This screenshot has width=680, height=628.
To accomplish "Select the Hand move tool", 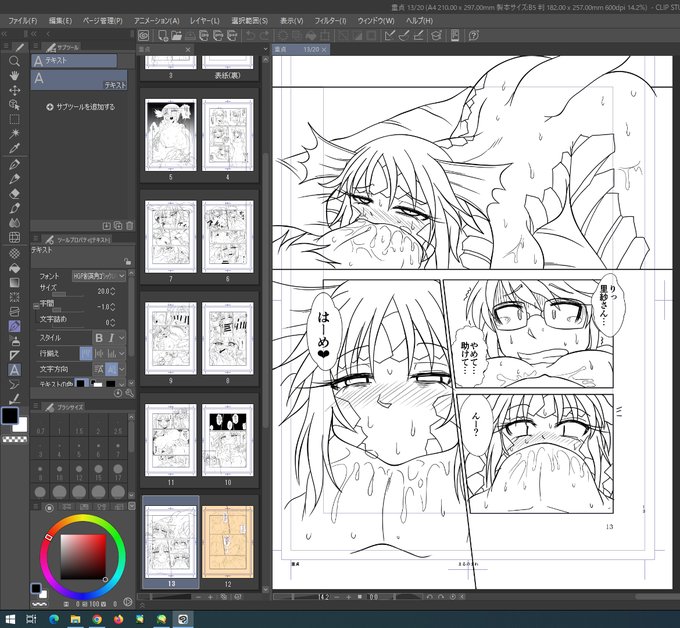I will point(14,75).
